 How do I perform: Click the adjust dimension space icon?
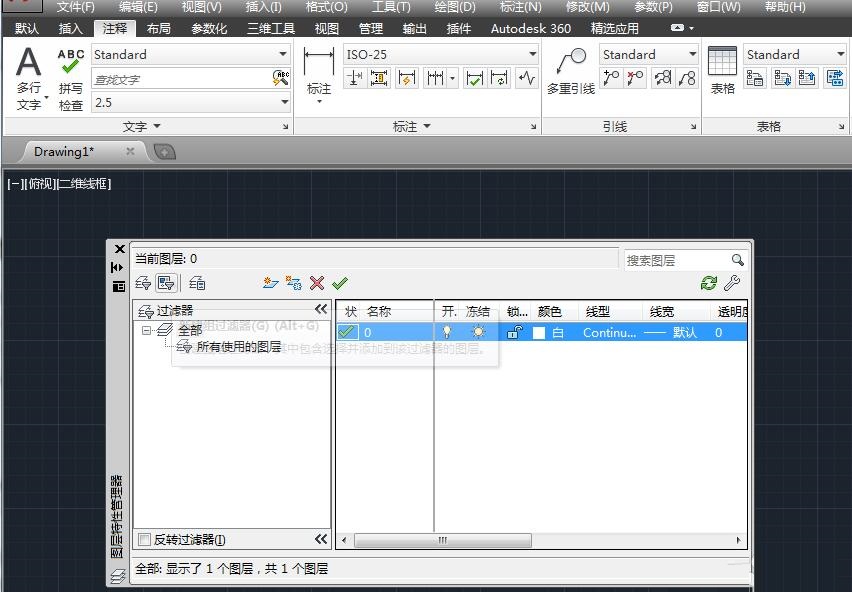[380, 78]
